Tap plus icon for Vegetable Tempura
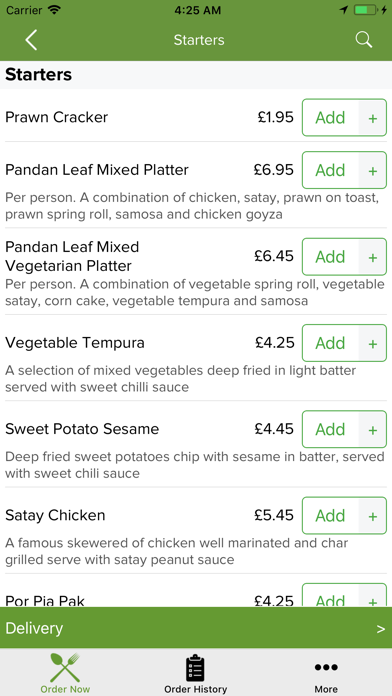 point(373,343)
